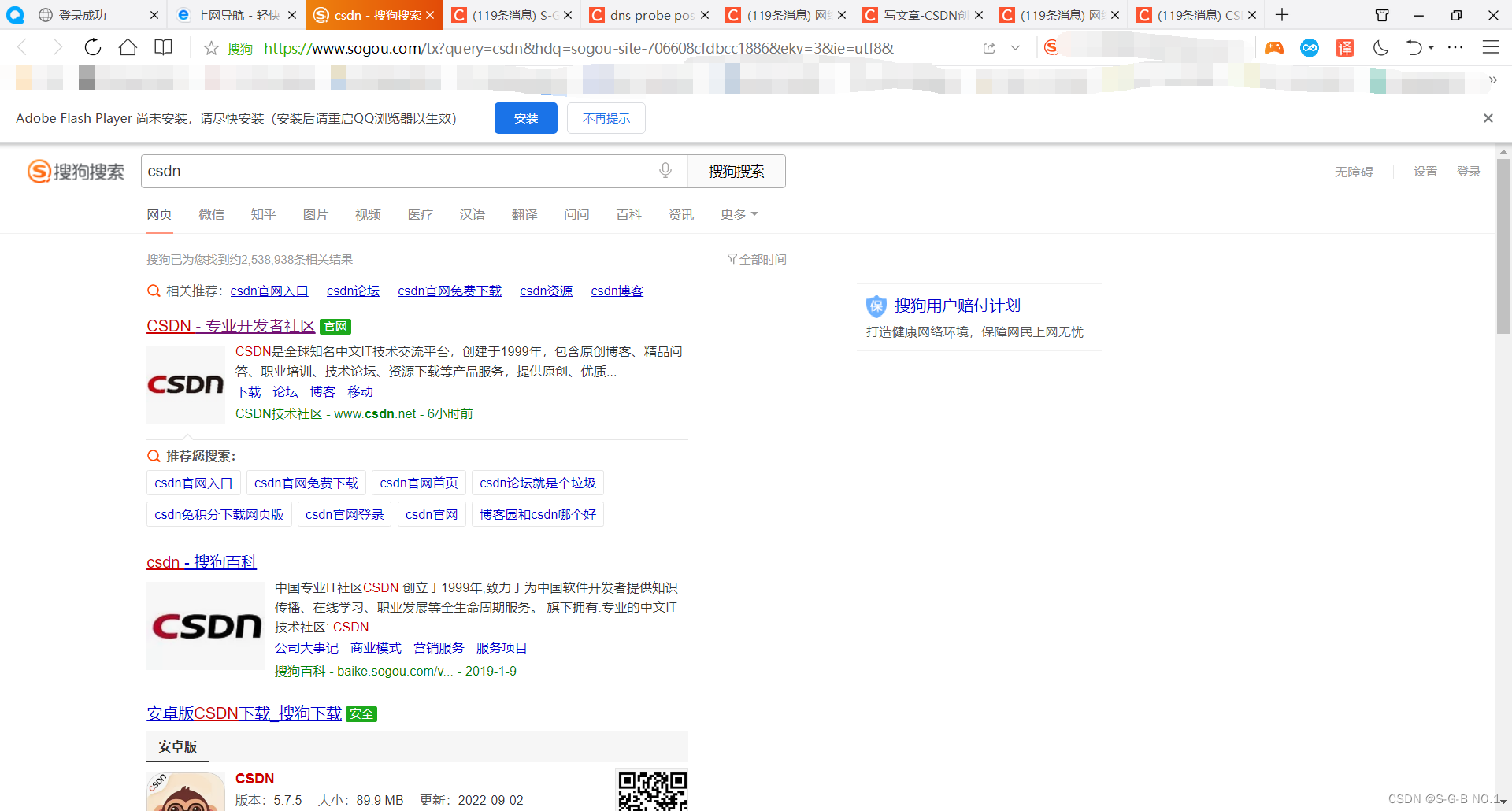Click the shield icon beside 搜狗用户赔付计划
Viewport: 1512px width, 811px height.
(876, 306)
